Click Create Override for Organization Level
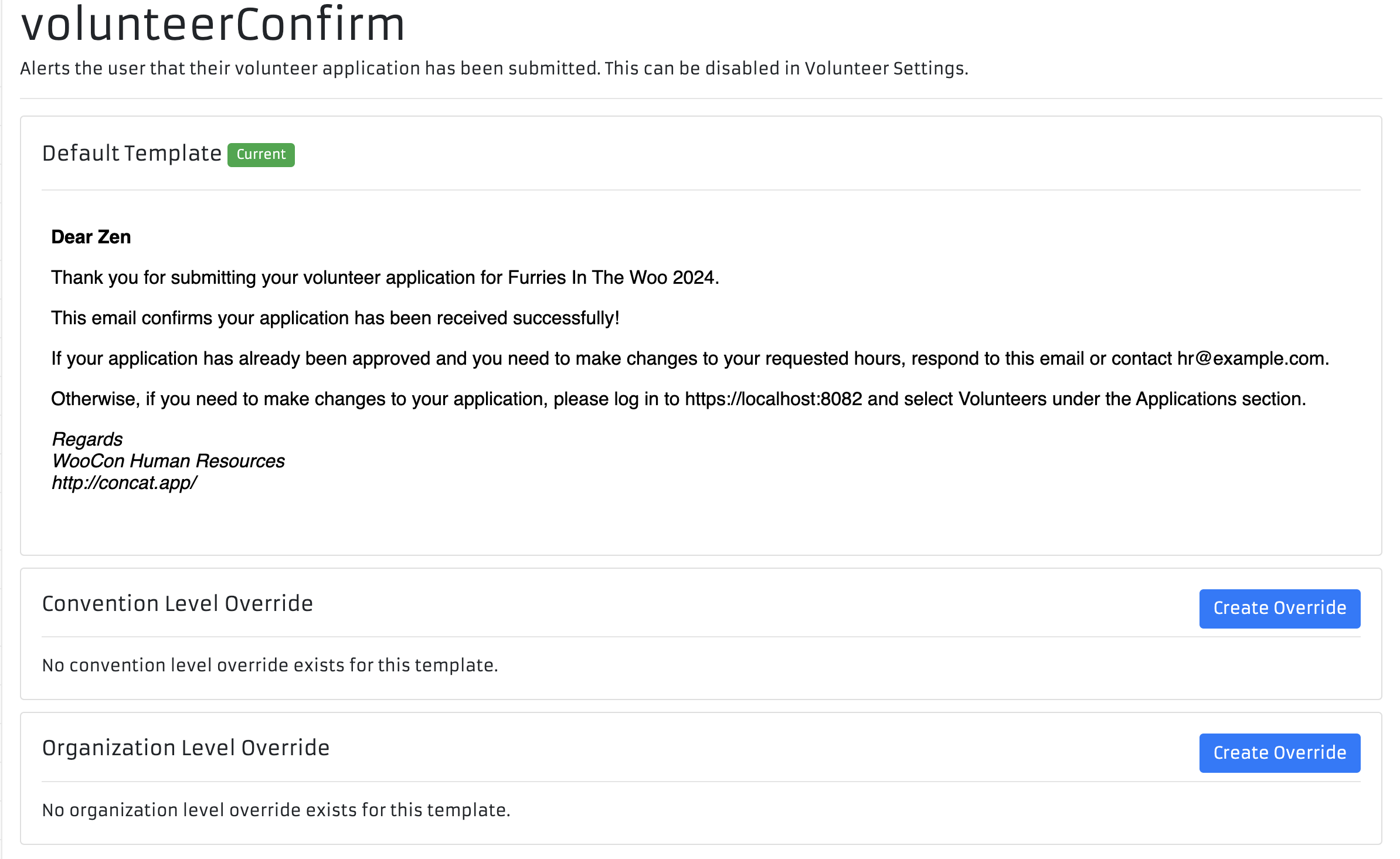Viewport: 1400px width, 859px height. tap(1279, 752)
